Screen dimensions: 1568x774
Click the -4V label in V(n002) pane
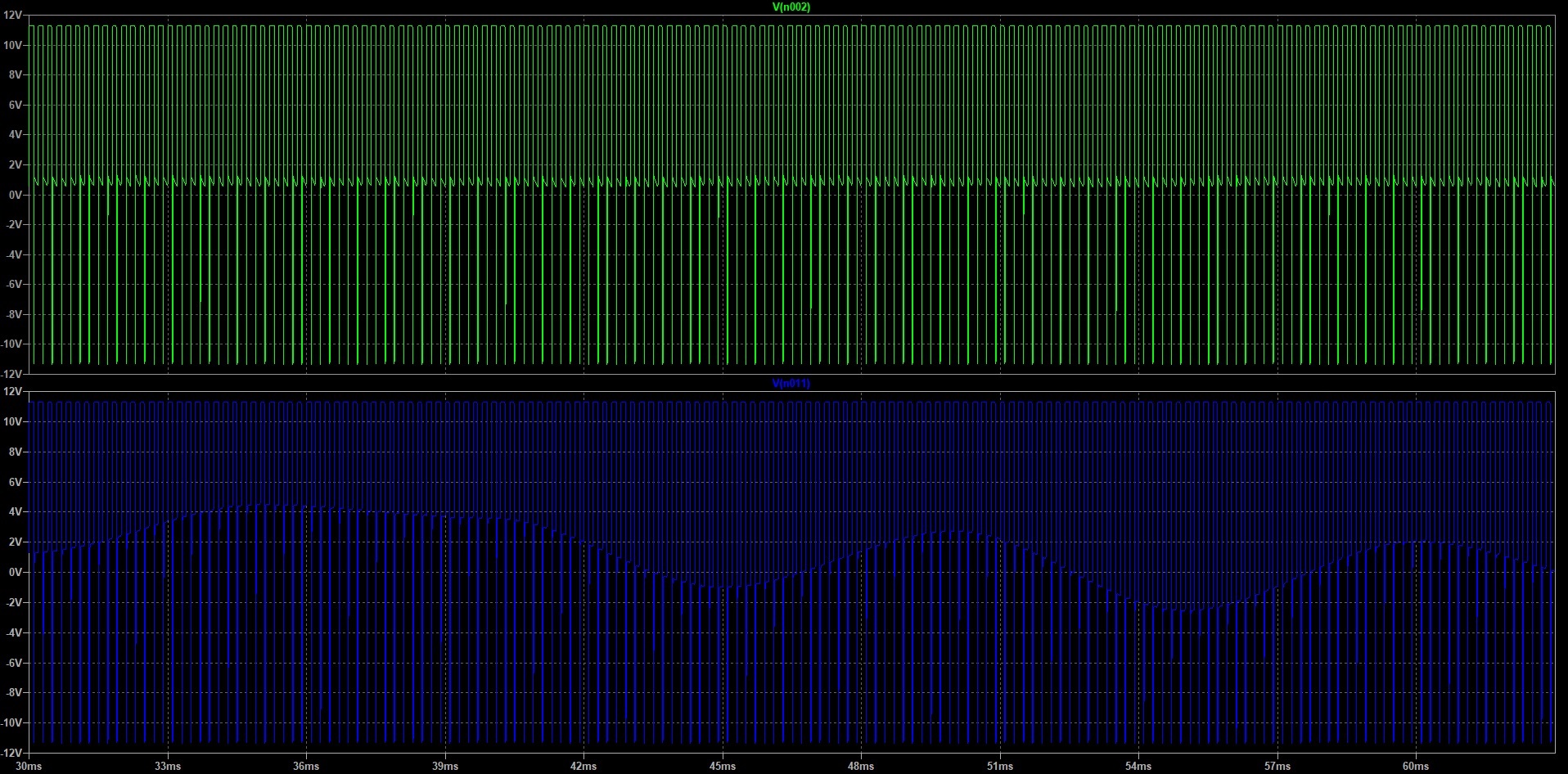[x=13, y=255]
